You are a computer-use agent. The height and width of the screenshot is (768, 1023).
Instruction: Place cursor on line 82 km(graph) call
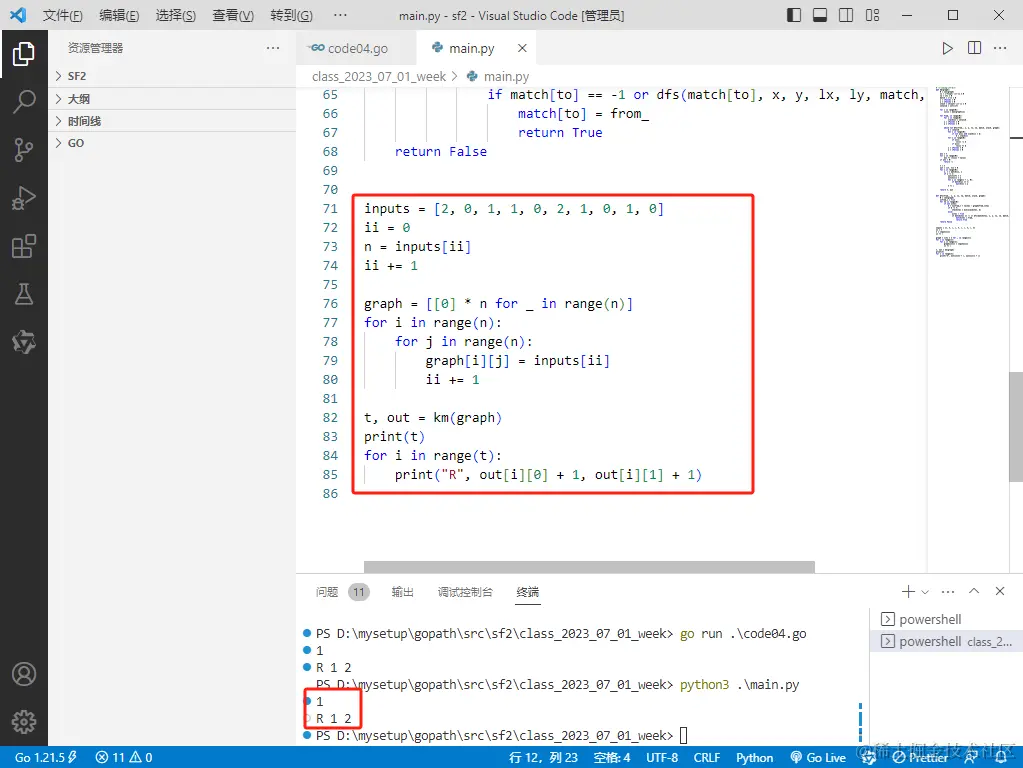(467, 418)
